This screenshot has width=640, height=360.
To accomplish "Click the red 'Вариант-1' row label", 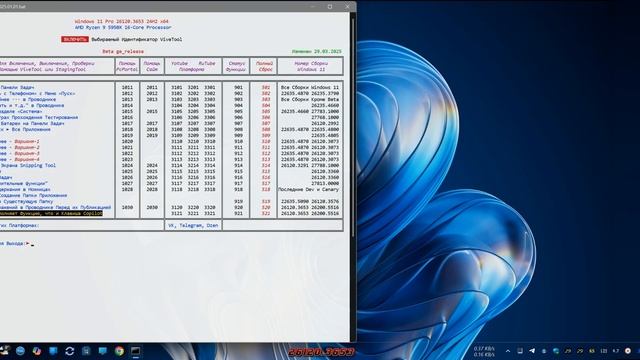I will click(x=27, y=141).
